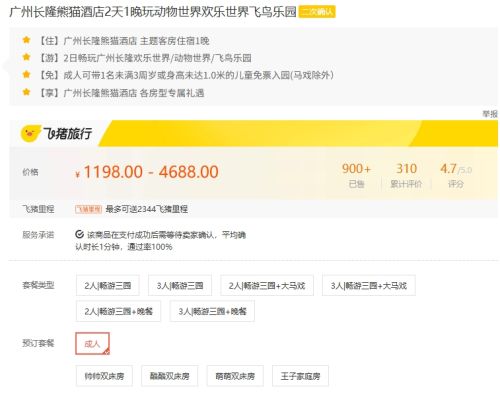The width and height of the screenshot is (500, 393).
Task: Select the 萌萌双床房 room type
Action: [x=235, y=376]
